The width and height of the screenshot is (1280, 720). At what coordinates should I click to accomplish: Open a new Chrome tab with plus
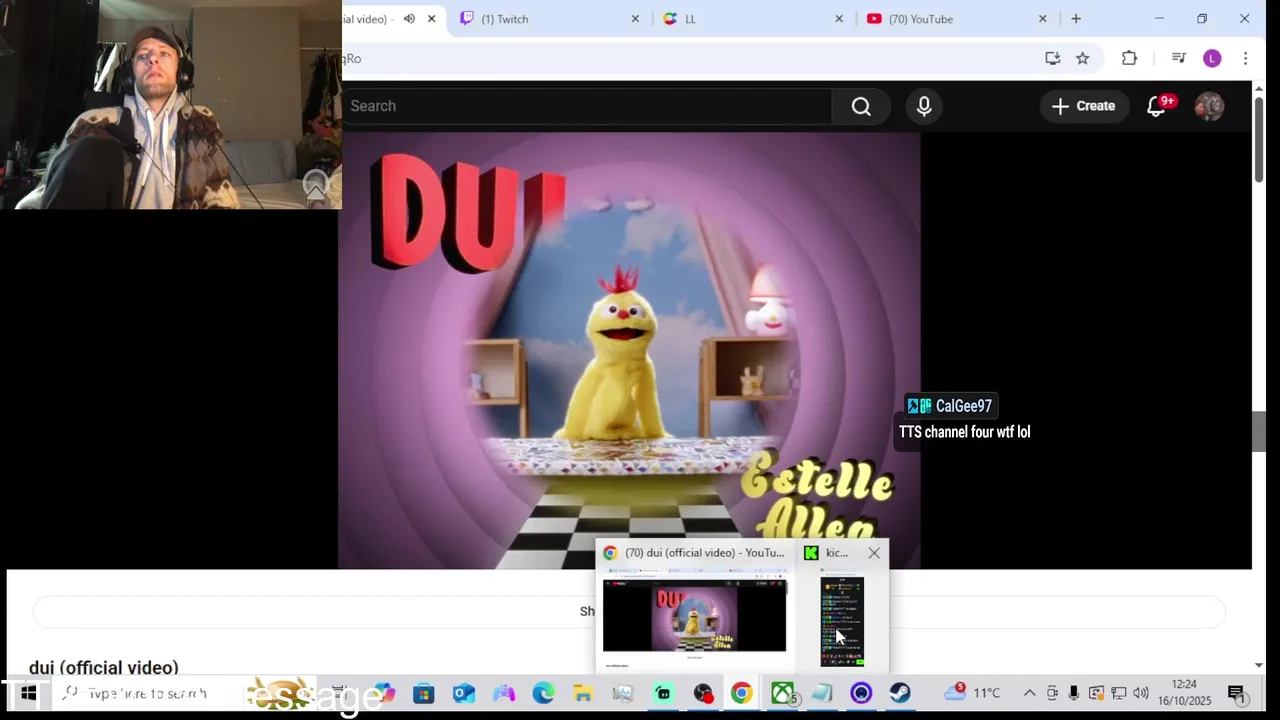pos(1076,19)
